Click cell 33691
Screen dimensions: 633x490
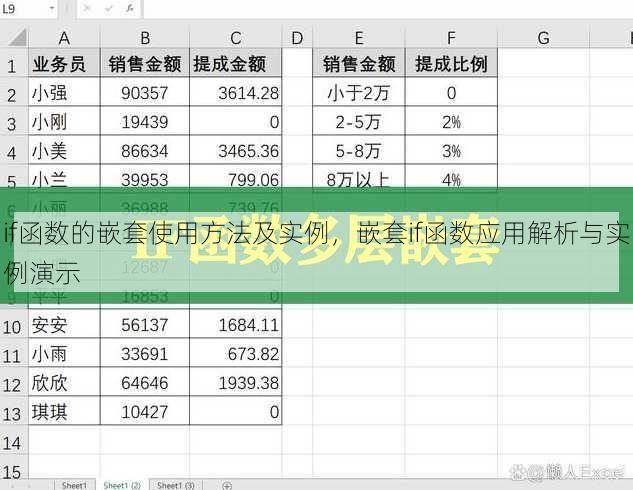coord(145,354)
